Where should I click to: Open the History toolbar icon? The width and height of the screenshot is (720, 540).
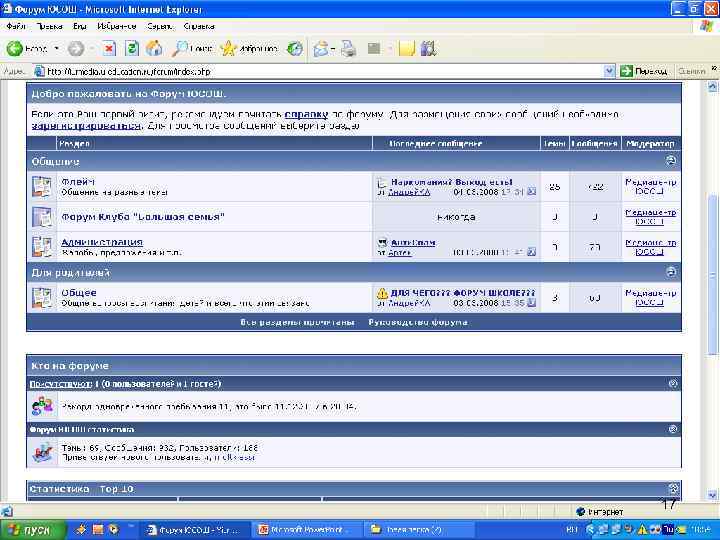pyautogui.click(x=295, y=48)
